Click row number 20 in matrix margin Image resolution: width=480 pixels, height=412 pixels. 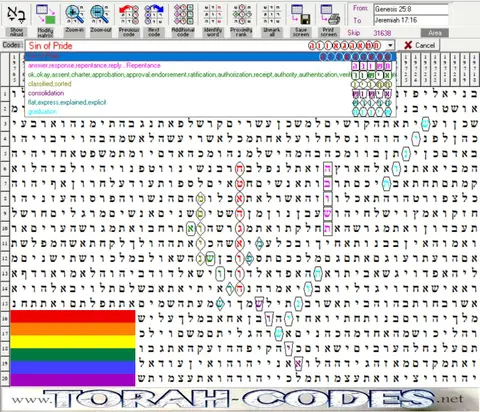click(x=5, y=379)
